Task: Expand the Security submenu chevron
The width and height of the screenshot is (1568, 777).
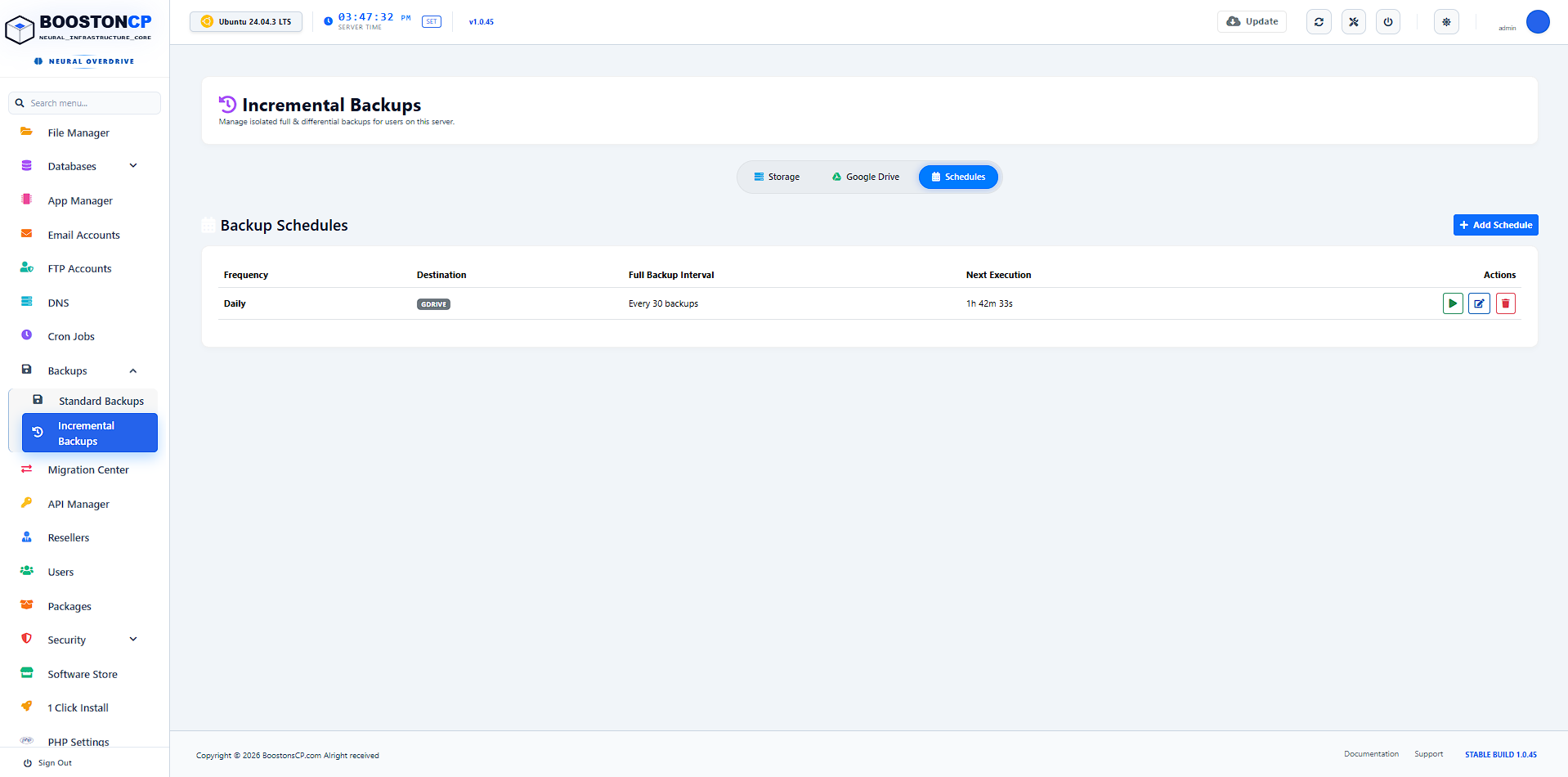Action: point(133,640)
